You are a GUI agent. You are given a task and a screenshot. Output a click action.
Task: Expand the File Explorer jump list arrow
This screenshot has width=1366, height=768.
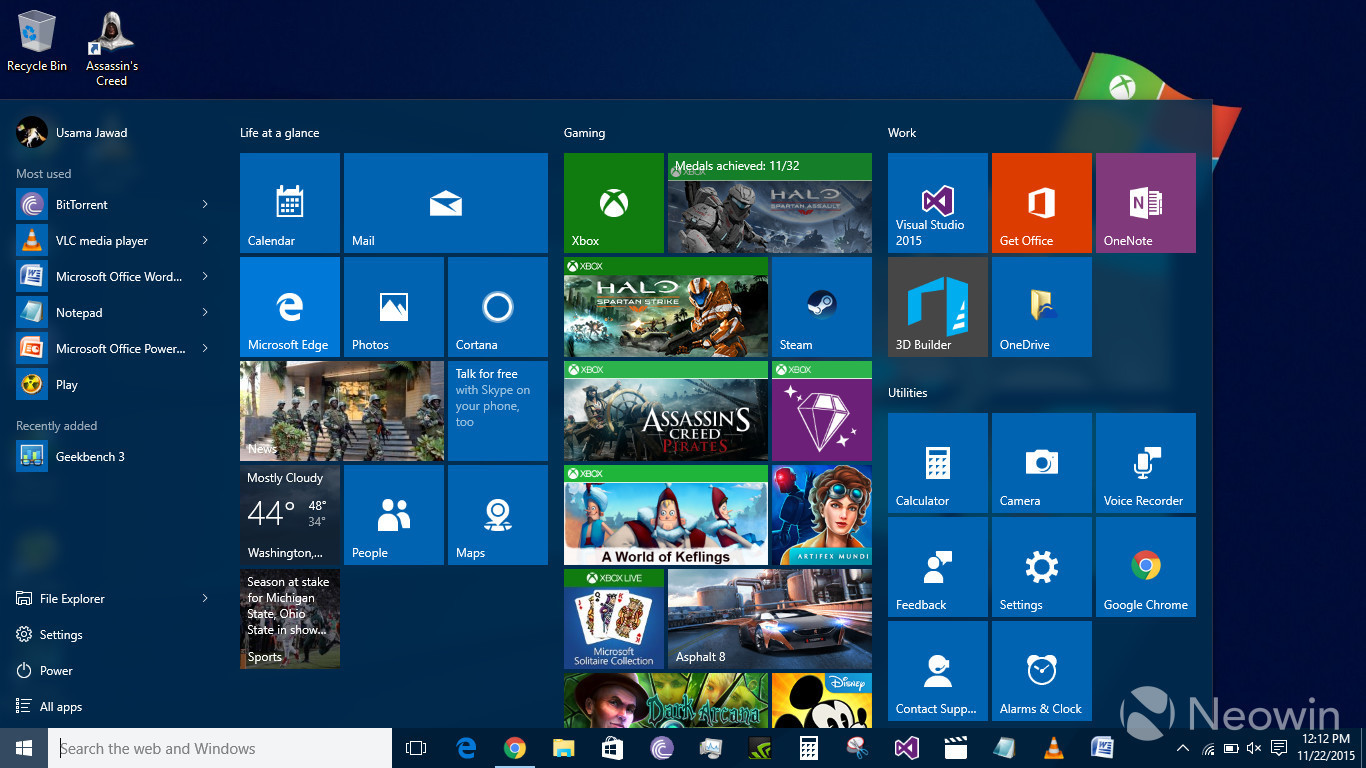[x=205, y=598]
